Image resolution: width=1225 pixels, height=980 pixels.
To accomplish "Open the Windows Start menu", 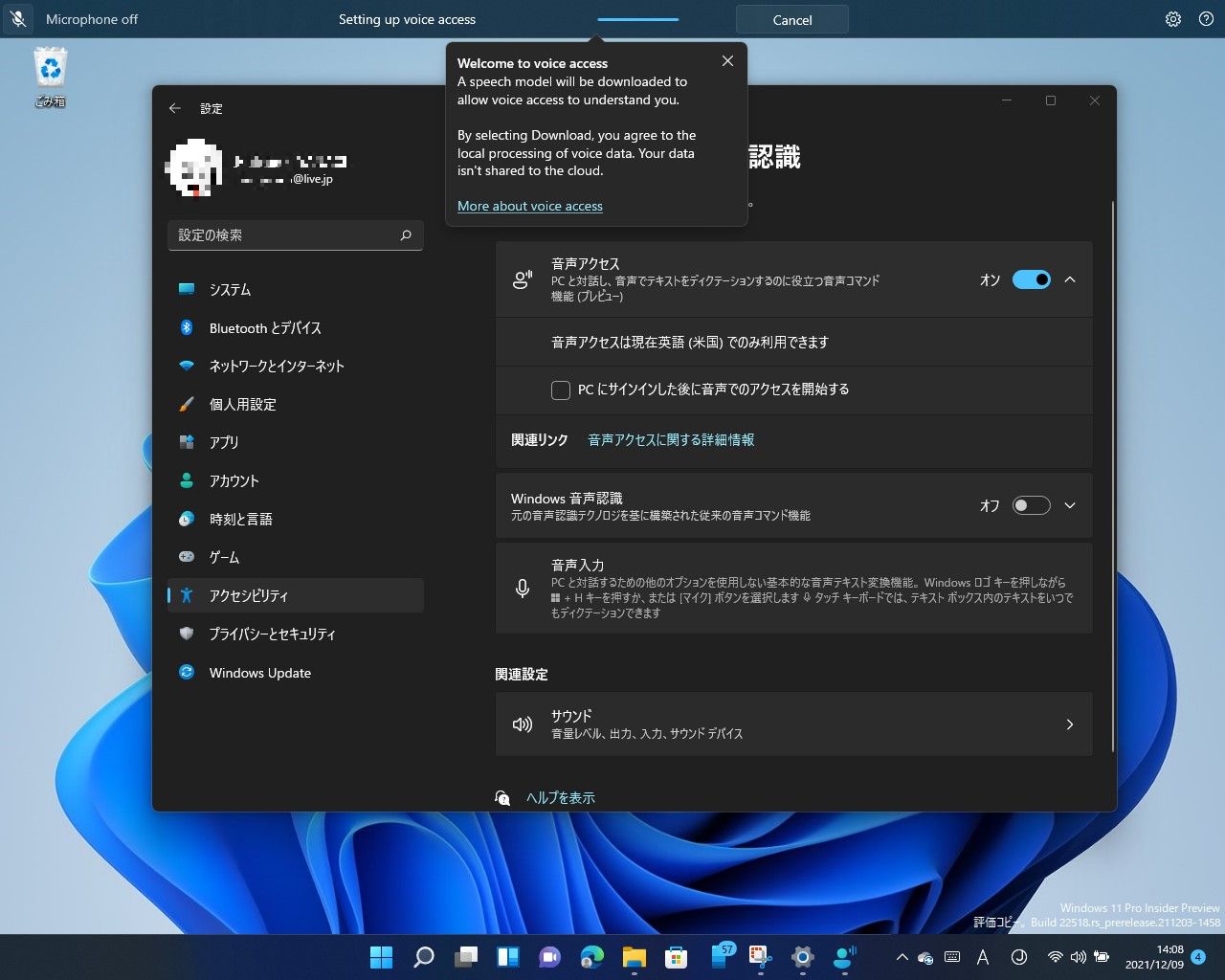I will 381,957.
